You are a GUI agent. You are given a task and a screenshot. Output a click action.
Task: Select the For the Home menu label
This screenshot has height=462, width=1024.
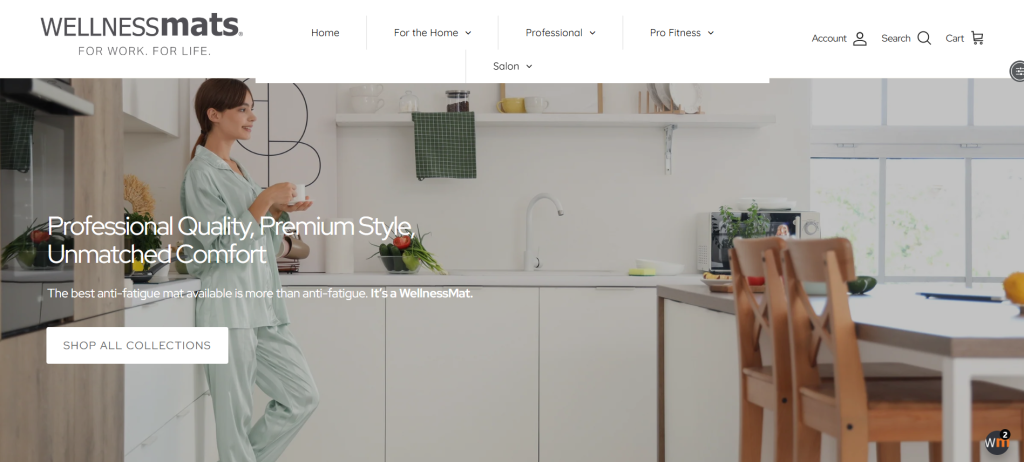[x=426, y=33]
